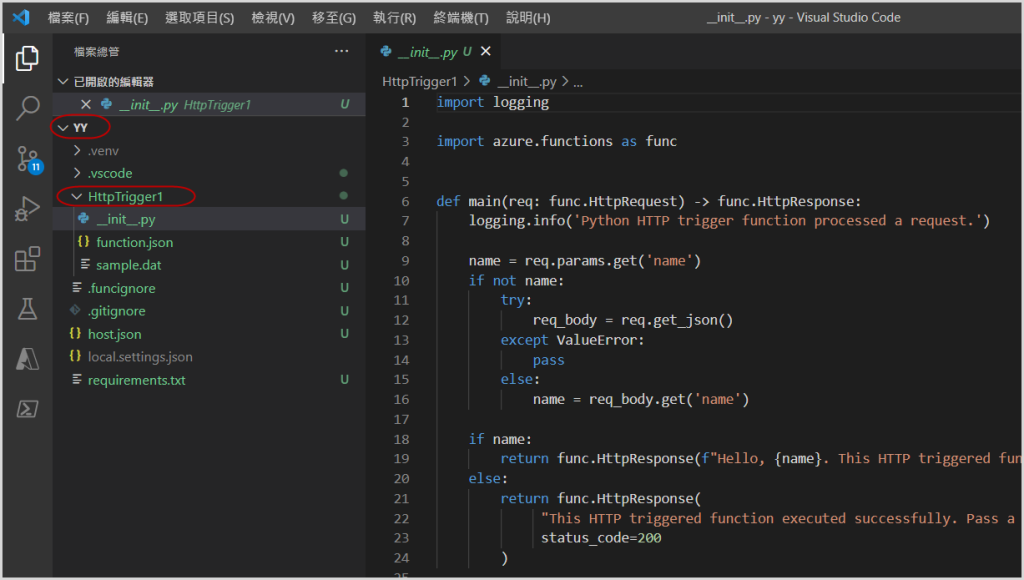Select requirements.txt in the explorer
This screenshot has height=580, width=1024.
point(136,381)
